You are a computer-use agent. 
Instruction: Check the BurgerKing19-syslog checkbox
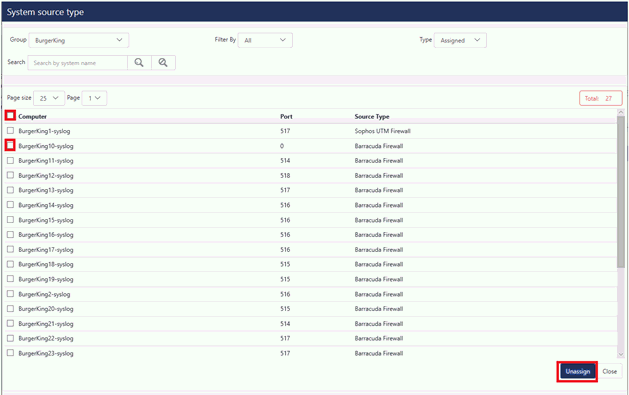[x=10, y=279]
